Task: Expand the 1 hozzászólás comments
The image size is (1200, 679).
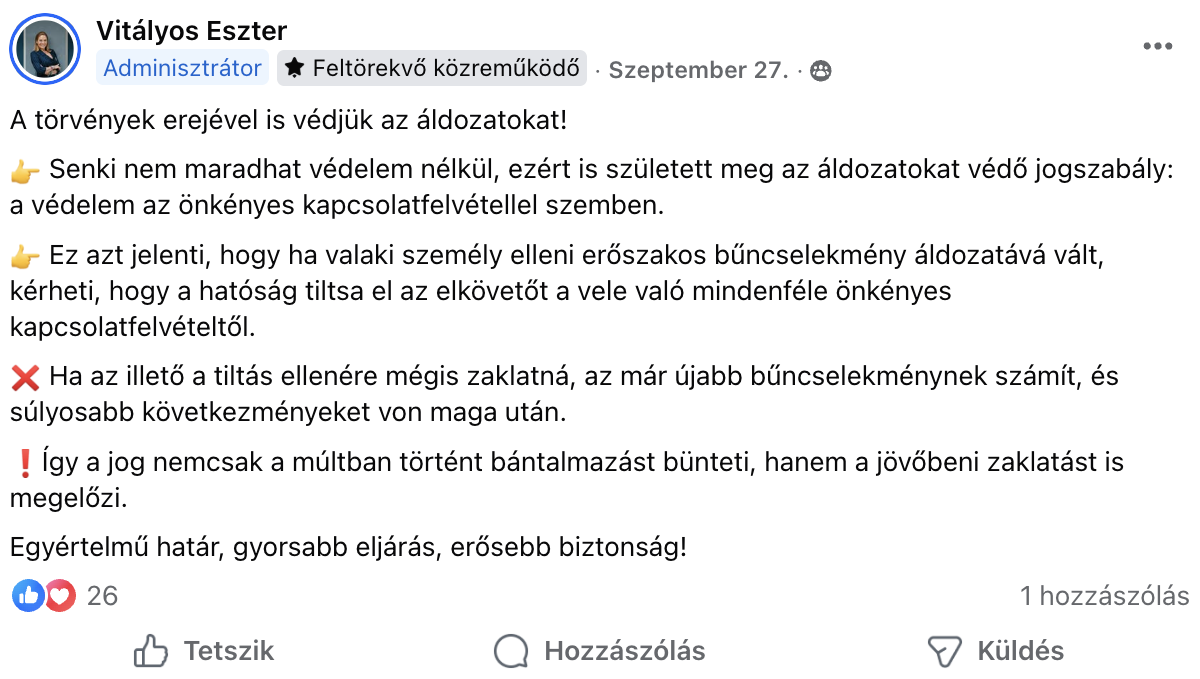Action: (1104, 596)
